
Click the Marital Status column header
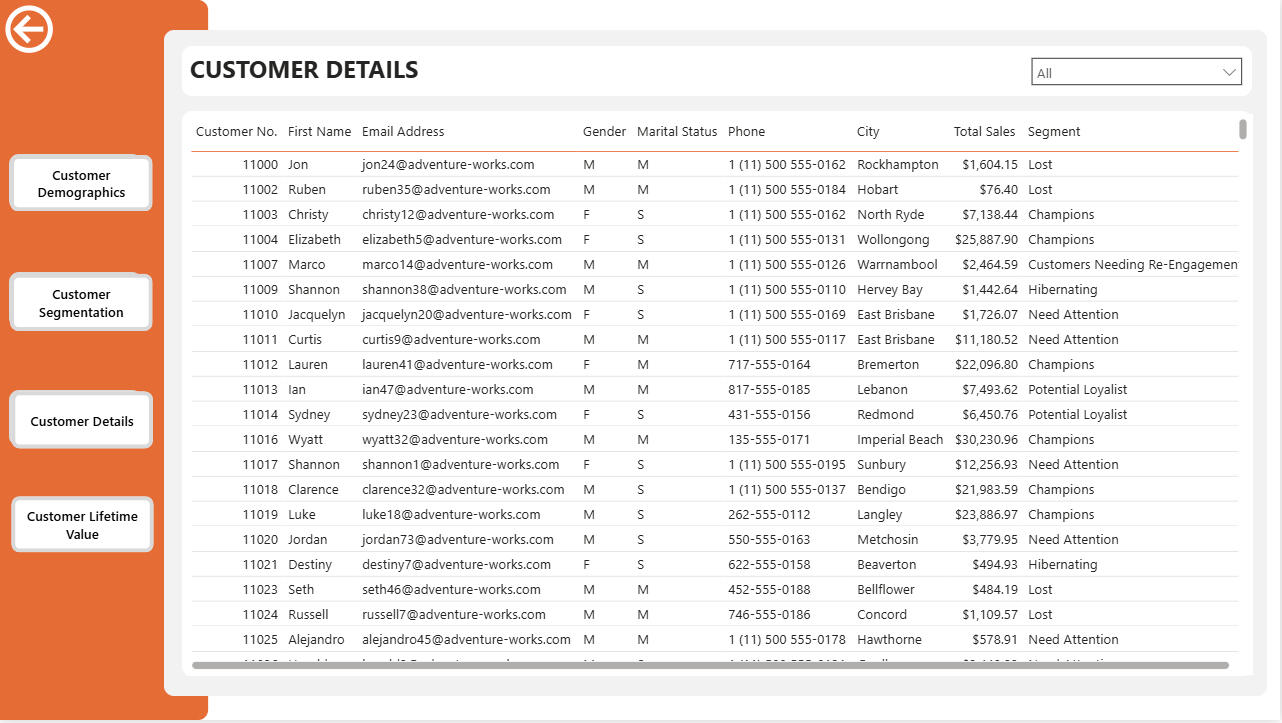(677, 131)
